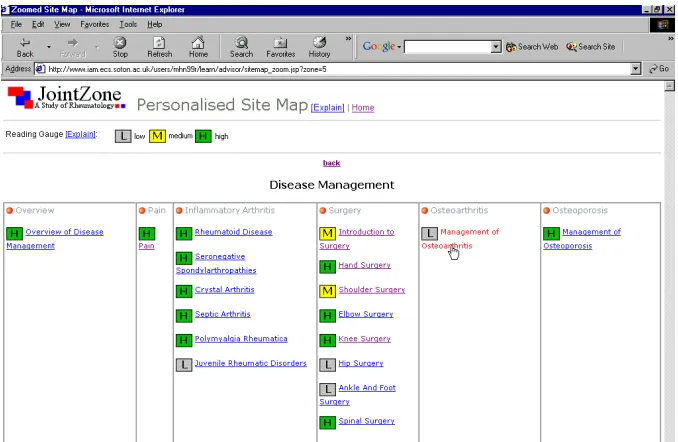Expand the address bar dropdown
This screenshot has width=678, height=442.
tap(635, 69)
